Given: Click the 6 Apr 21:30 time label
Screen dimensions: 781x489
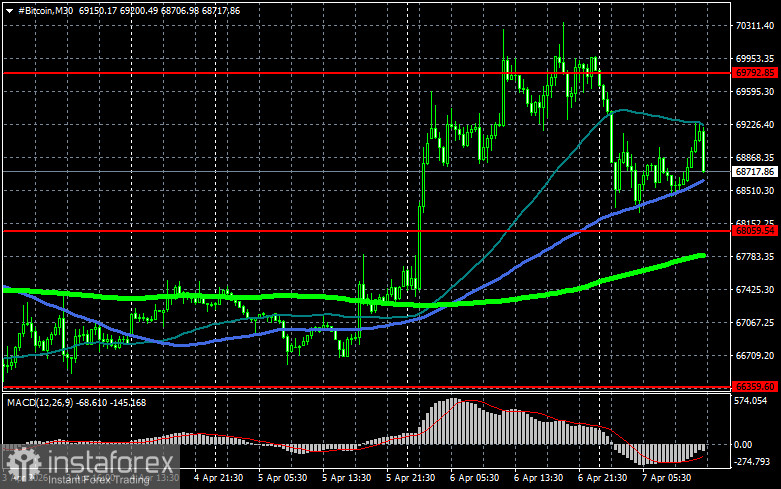Looking at the screenshot, I should click(x=602, y=478).
